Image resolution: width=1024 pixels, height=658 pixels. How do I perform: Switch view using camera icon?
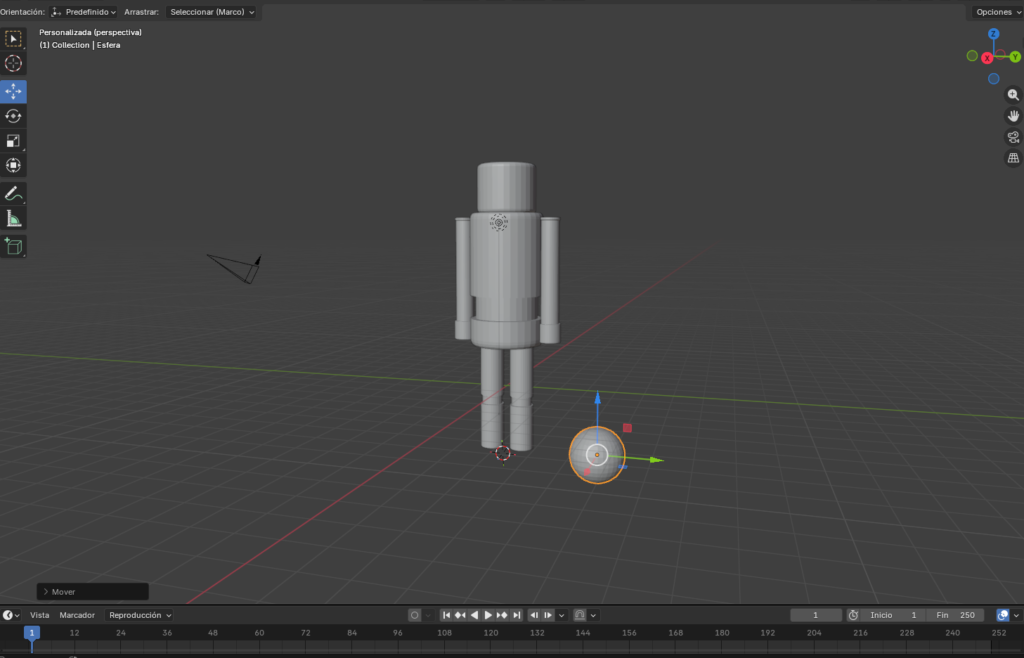(1012, 137)
